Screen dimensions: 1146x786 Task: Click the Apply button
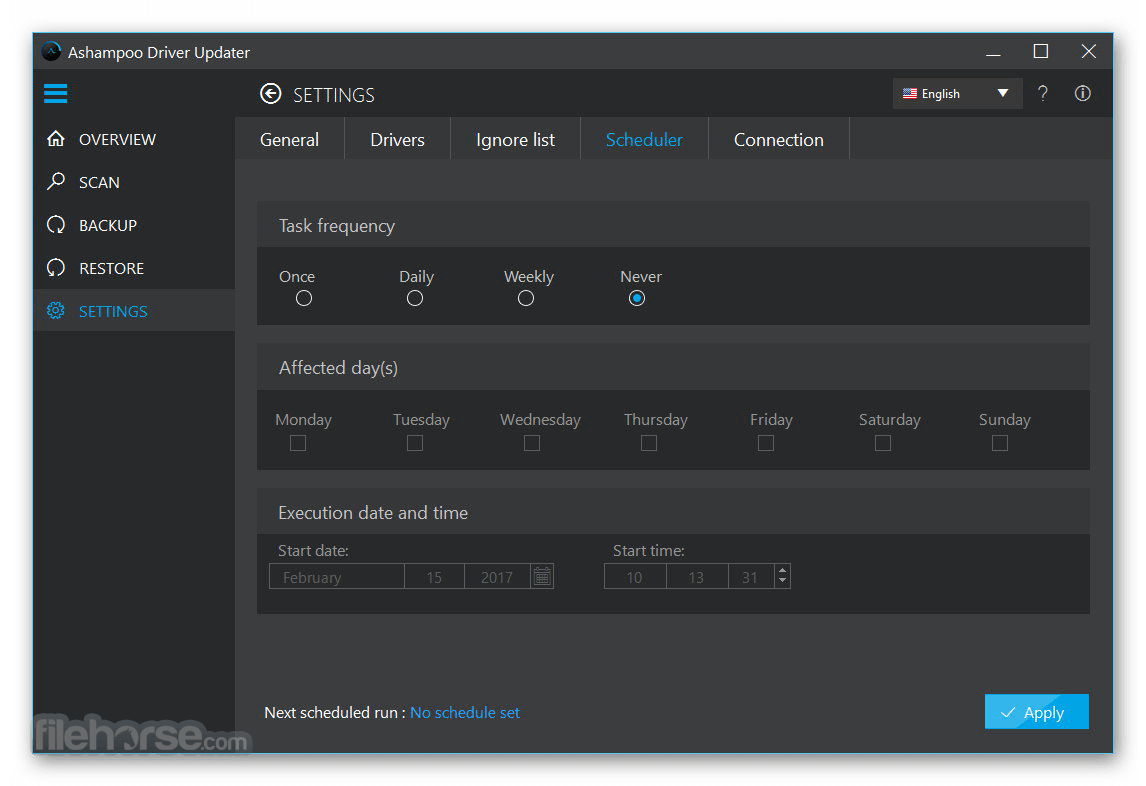(x=1036, y=711)
